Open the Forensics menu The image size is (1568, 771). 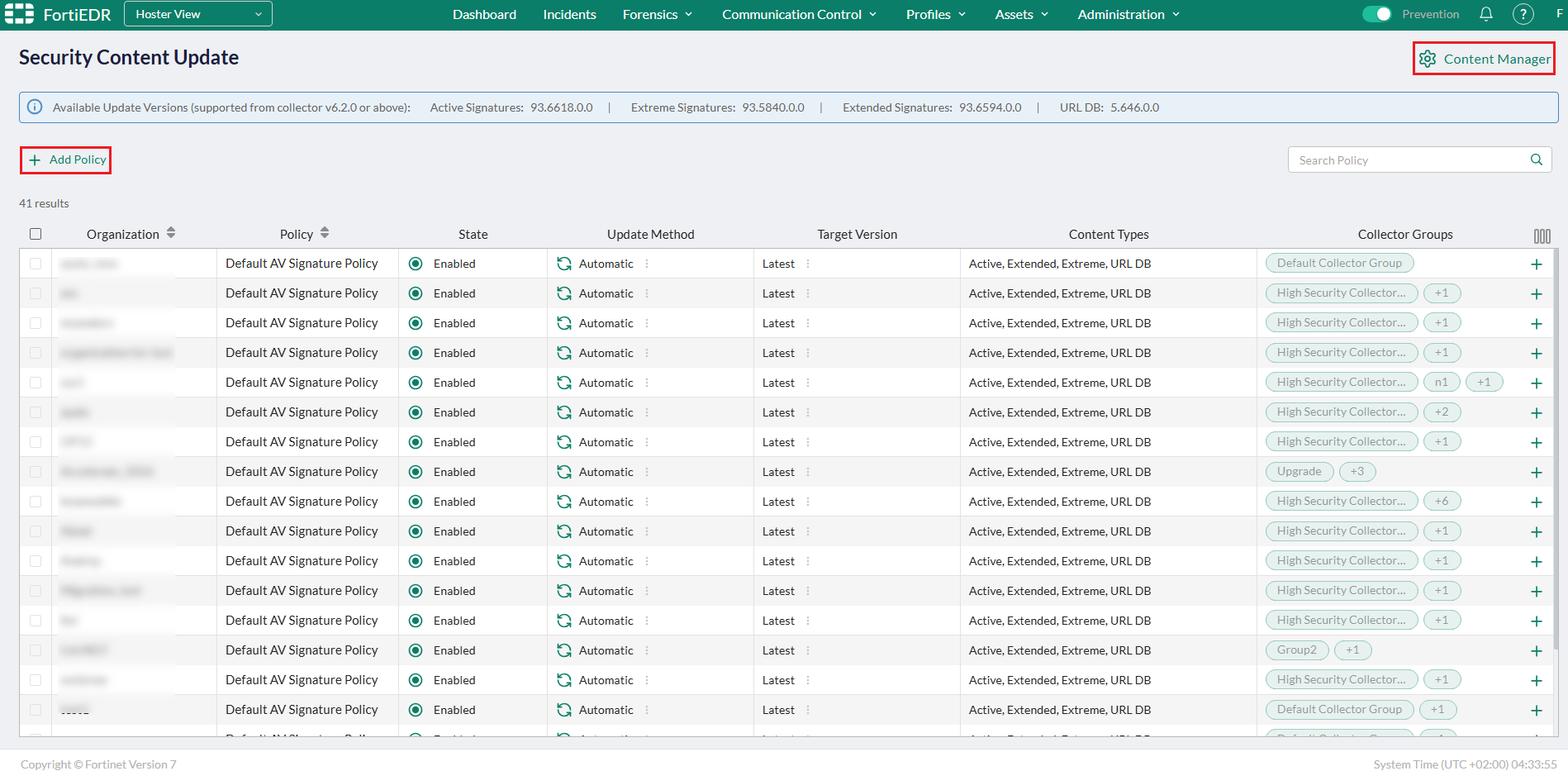658,14
